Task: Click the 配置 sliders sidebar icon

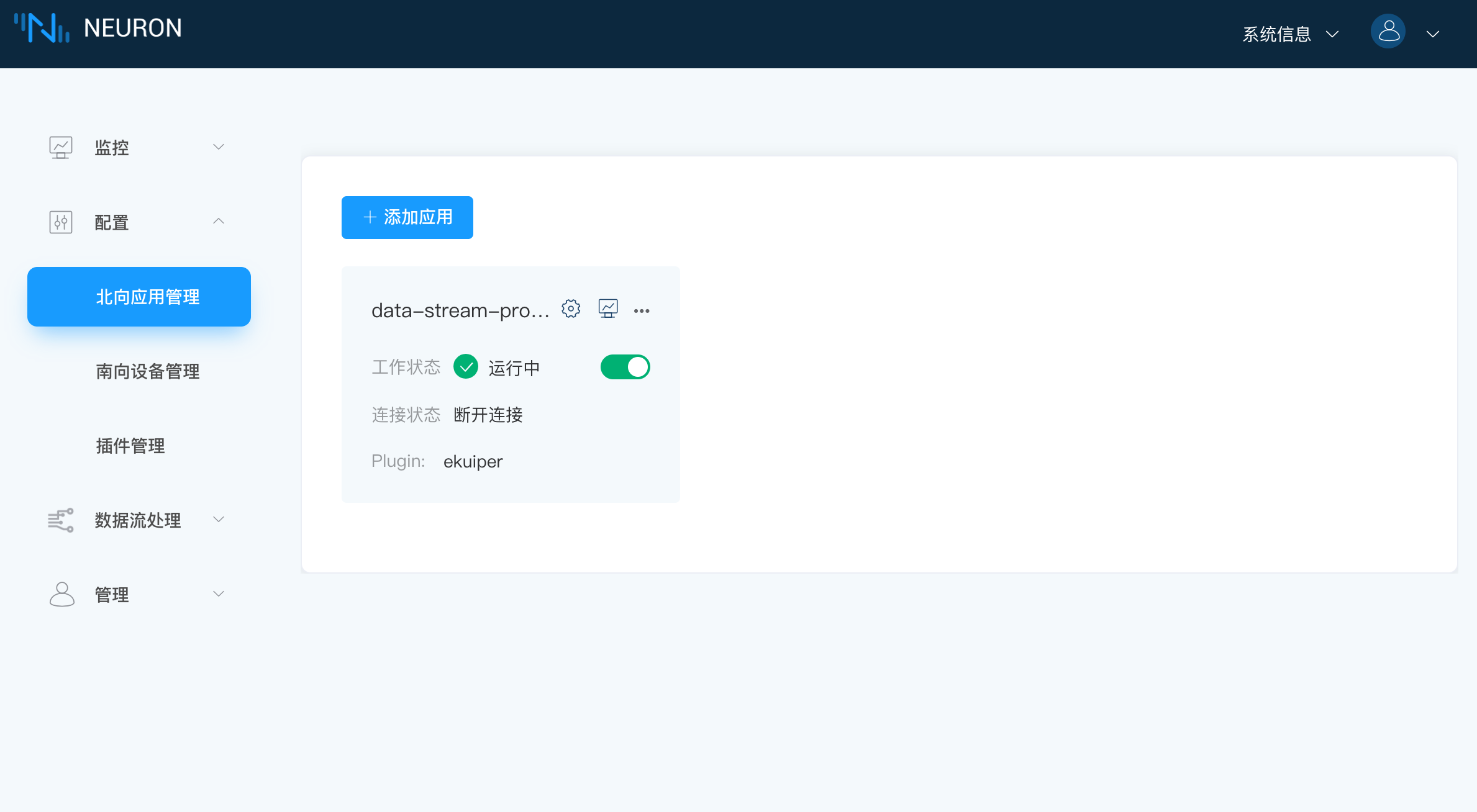Action: (x=61, y=222)
